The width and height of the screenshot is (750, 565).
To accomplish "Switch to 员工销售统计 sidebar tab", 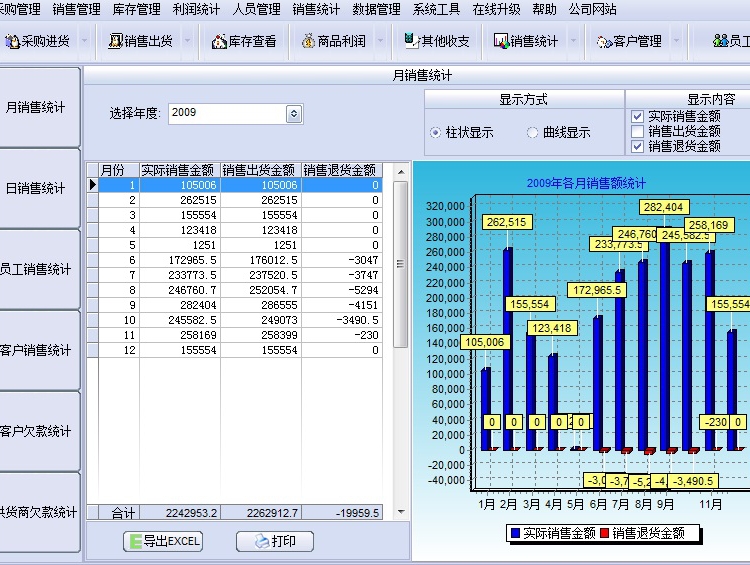I will (39, 269).
